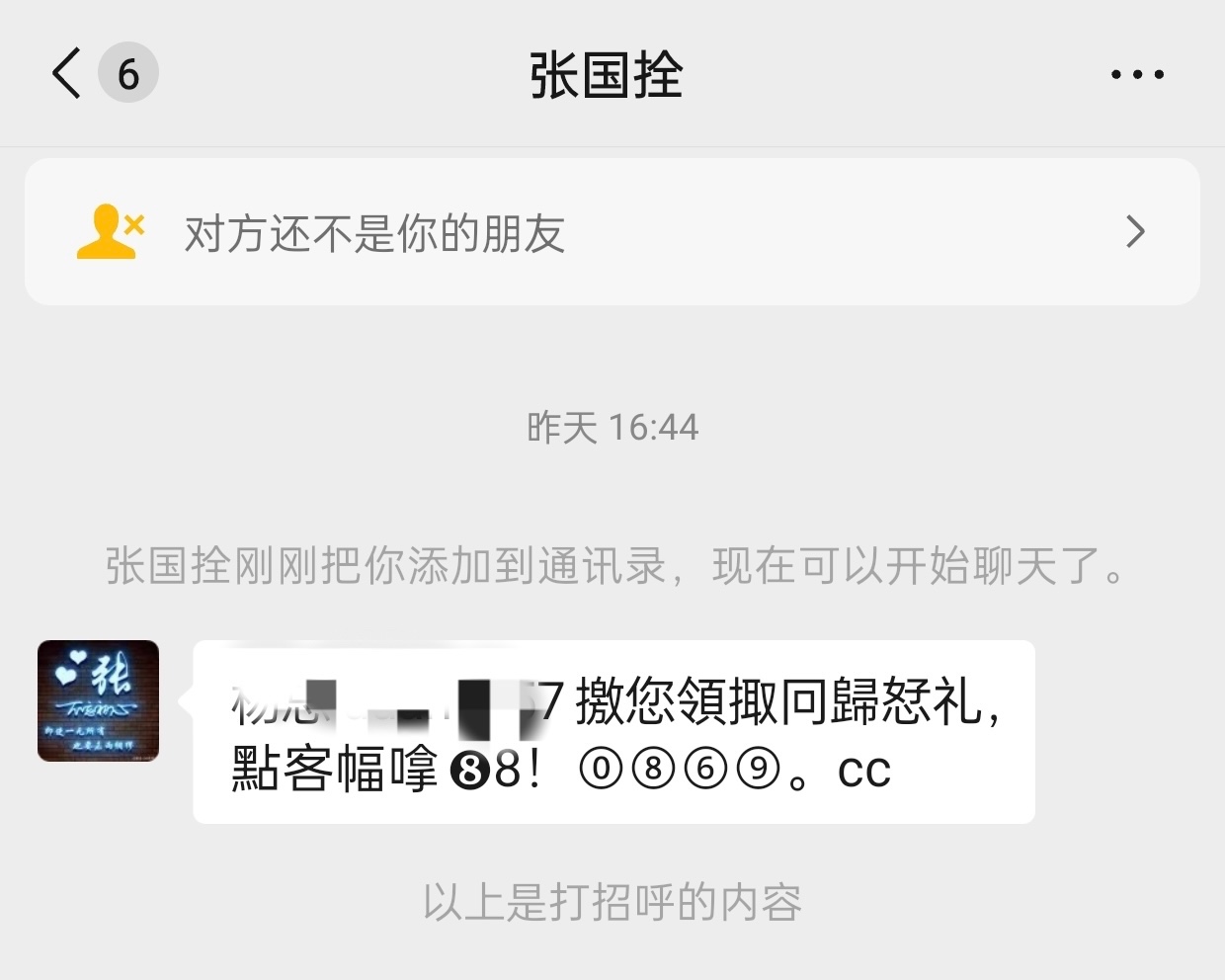The height and width of the screenshot is (980, 1225).
Task: Tap the �European-free text 撴您領揤回歸怒礼 line
Action: coord(777,701)
